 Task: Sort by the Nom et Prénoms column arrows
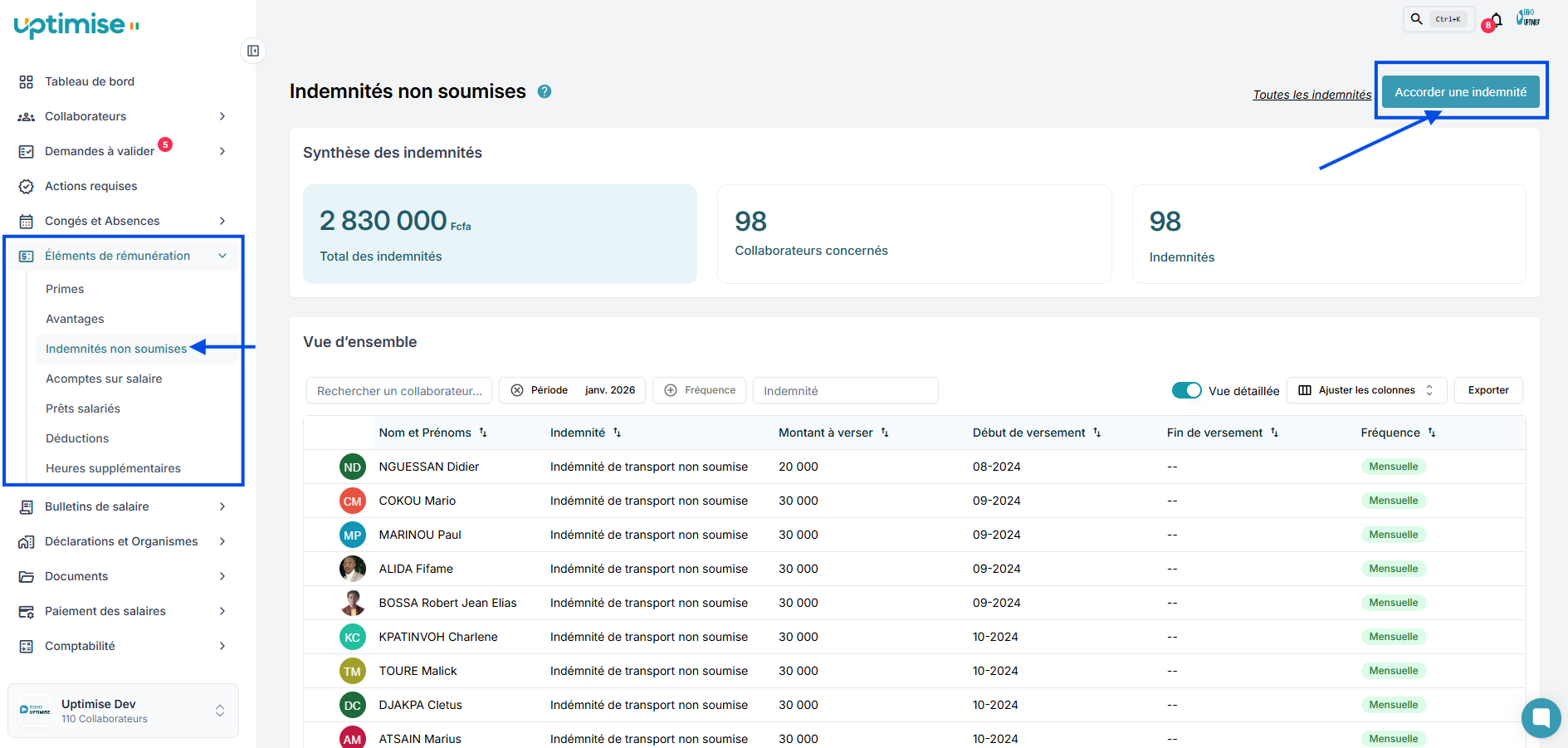point(483,433)
